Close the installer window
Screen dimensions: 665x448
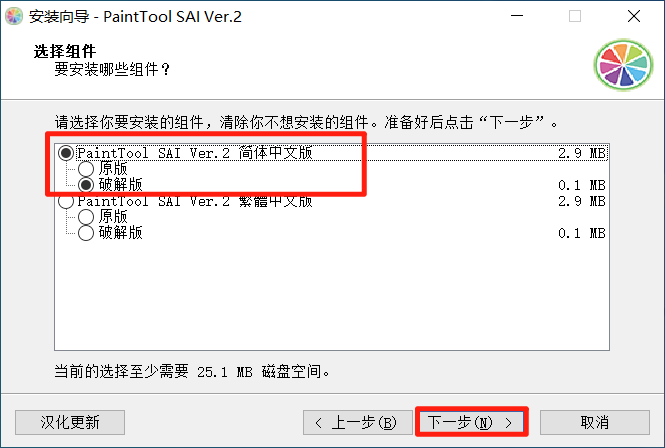click(x=634, y=16)
